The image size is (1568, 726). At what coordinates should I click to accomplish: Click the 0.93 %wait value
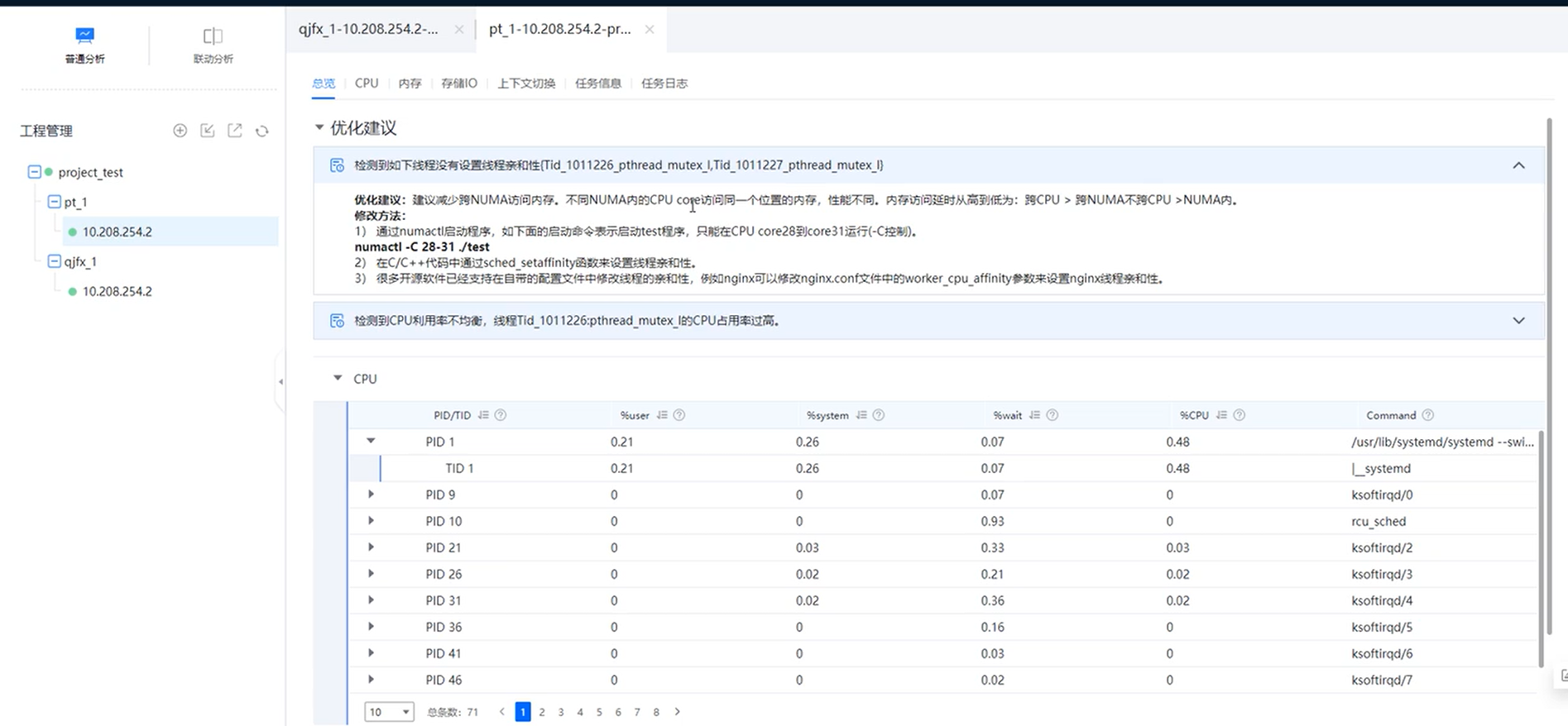pyautogui.click(x=993, y=521)
